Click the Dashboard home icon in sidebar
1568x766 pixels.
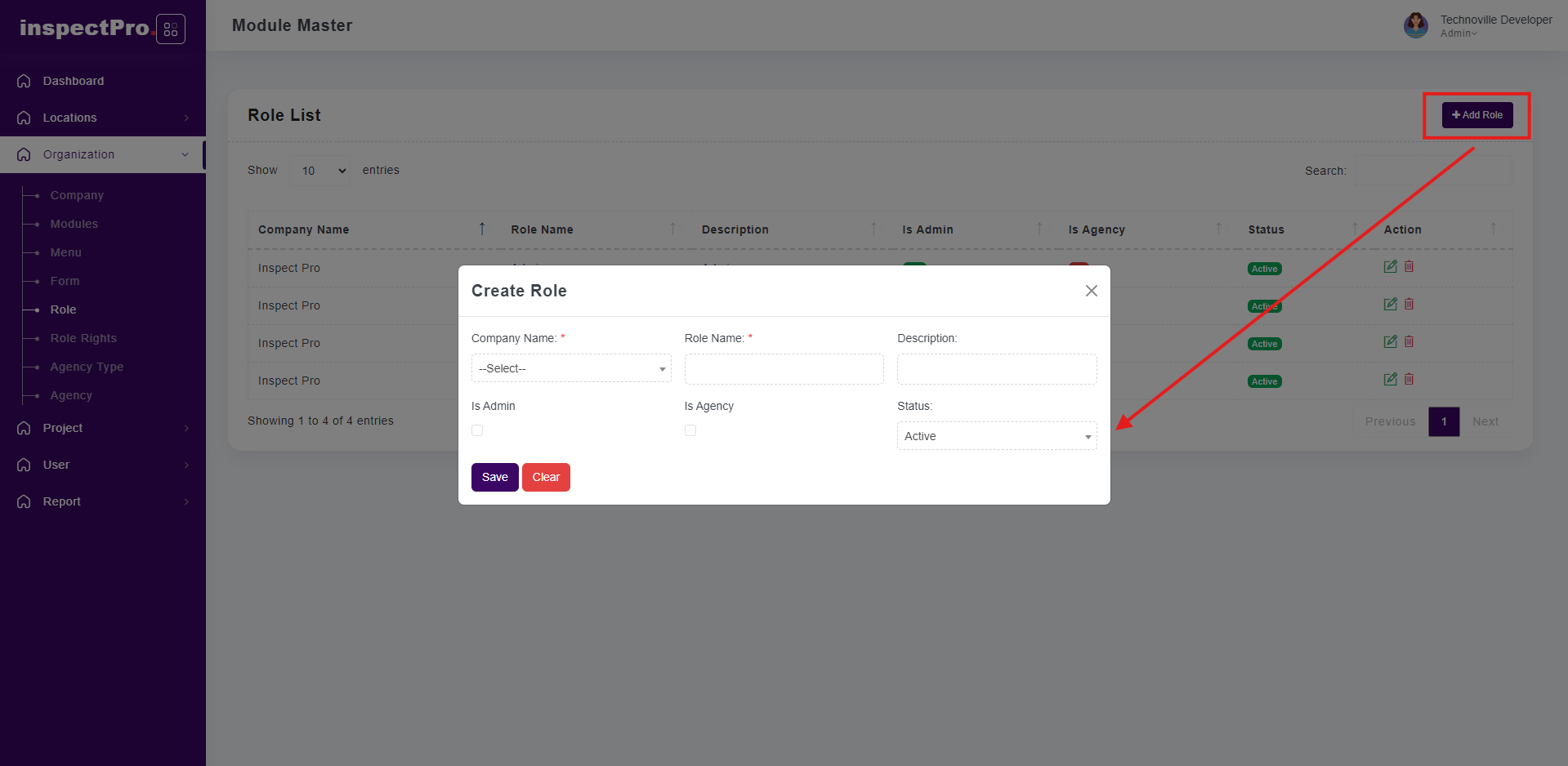pos(25,81)
